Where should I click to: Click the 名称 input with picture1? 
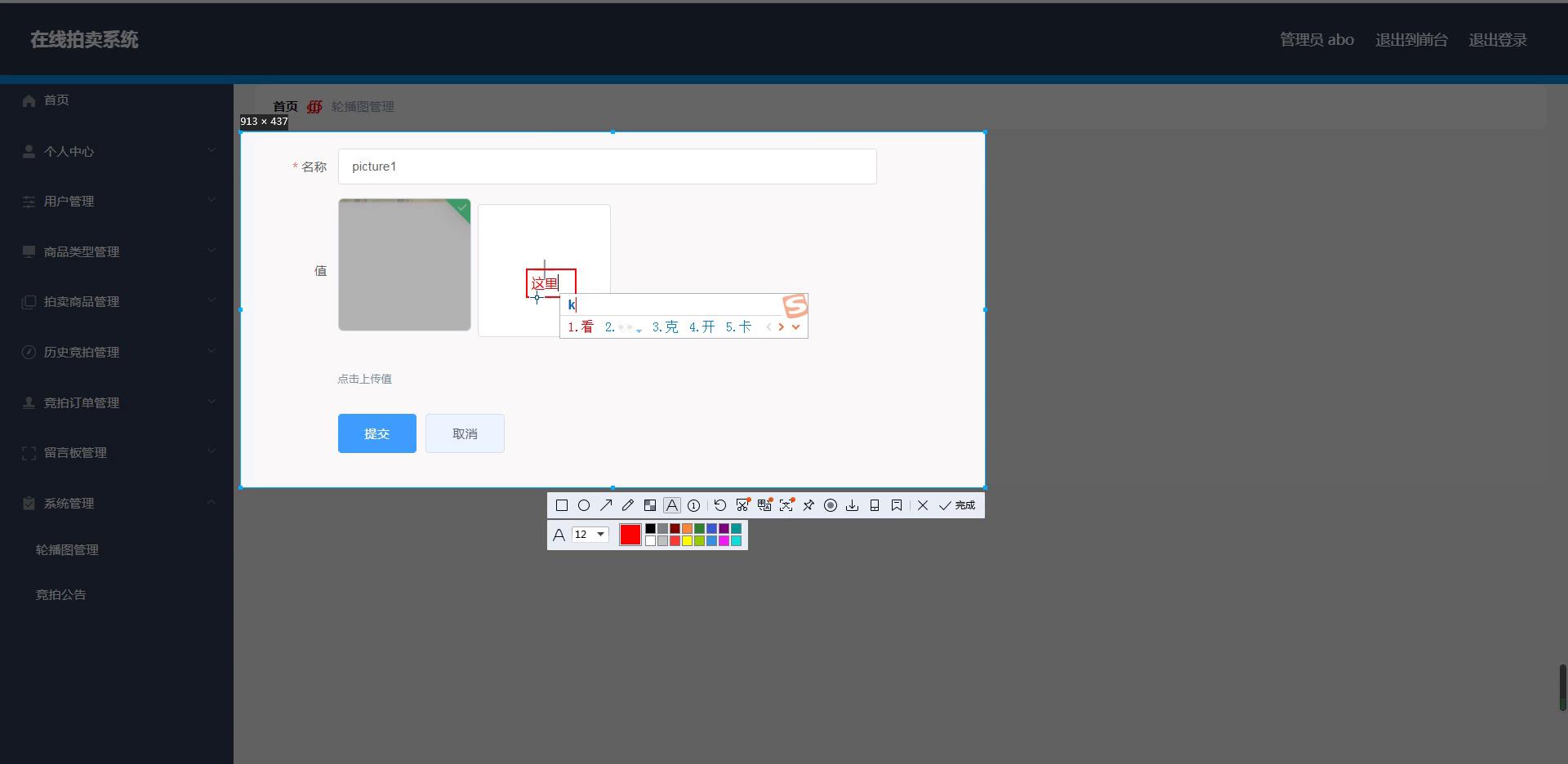(x=607, y=167)
